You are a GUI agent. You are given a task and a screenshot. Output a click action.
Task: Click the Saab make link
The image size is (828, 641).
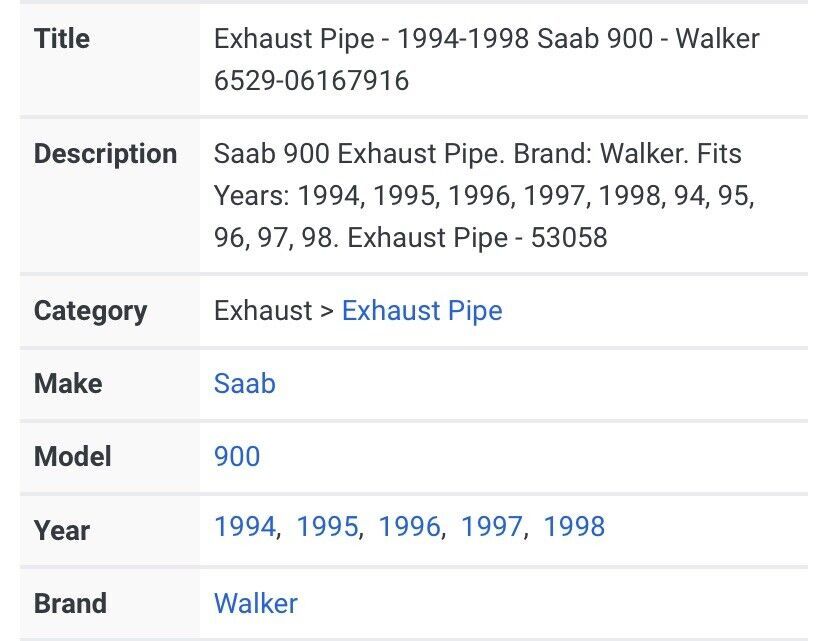244,383
